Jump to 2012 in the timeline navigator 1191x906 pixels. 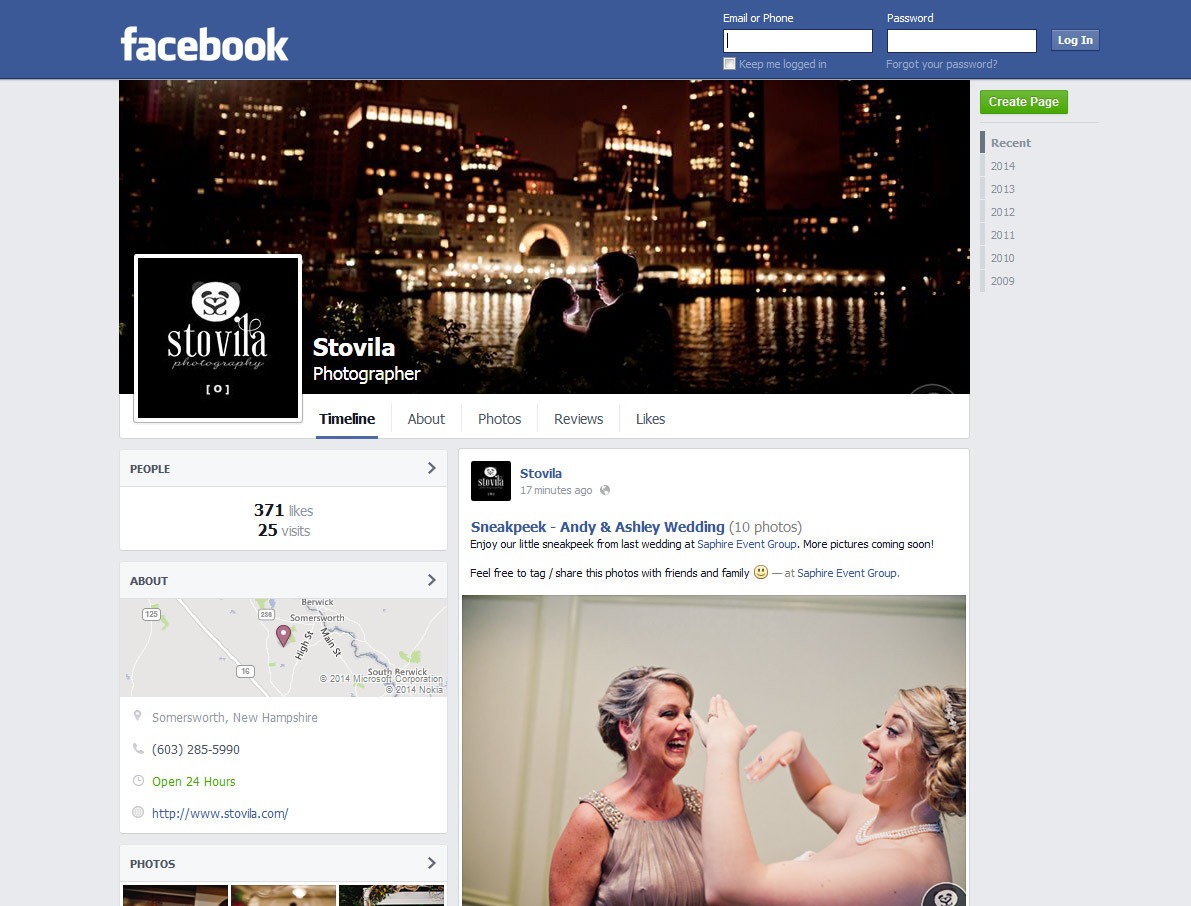(1002, 212)
